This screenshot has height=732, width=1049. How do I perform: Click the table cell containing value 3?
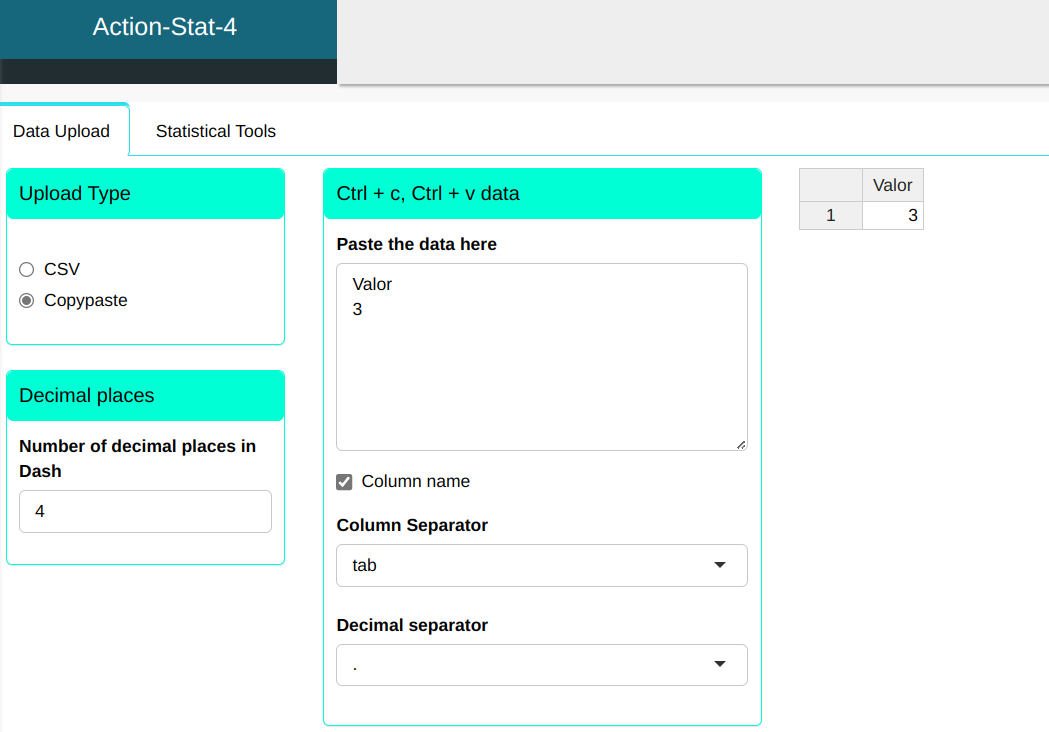click(x=892, y=215)
